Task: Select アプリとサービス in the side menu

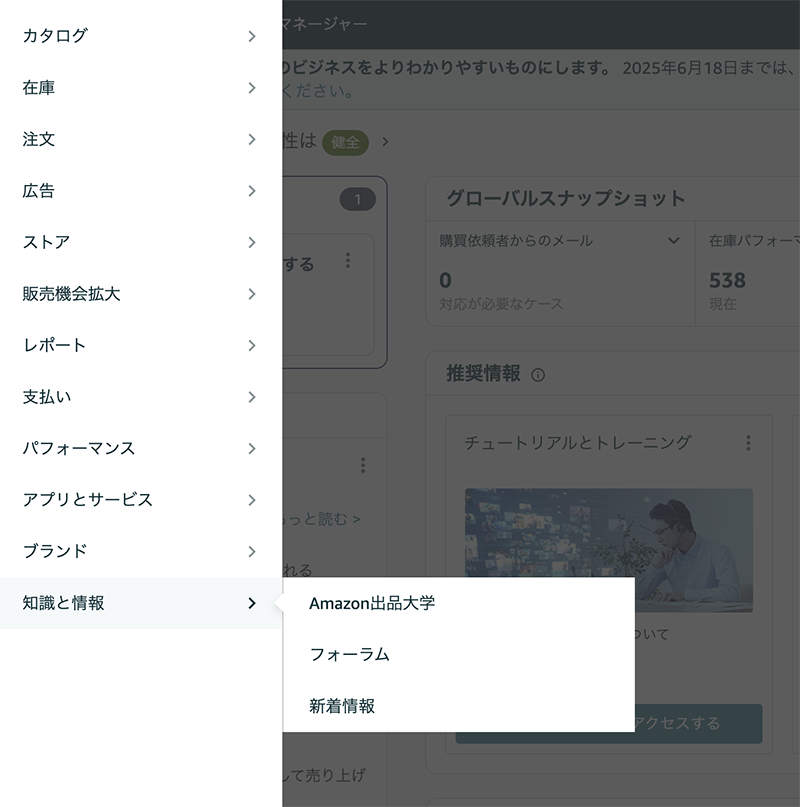Action: pos(141,500)
